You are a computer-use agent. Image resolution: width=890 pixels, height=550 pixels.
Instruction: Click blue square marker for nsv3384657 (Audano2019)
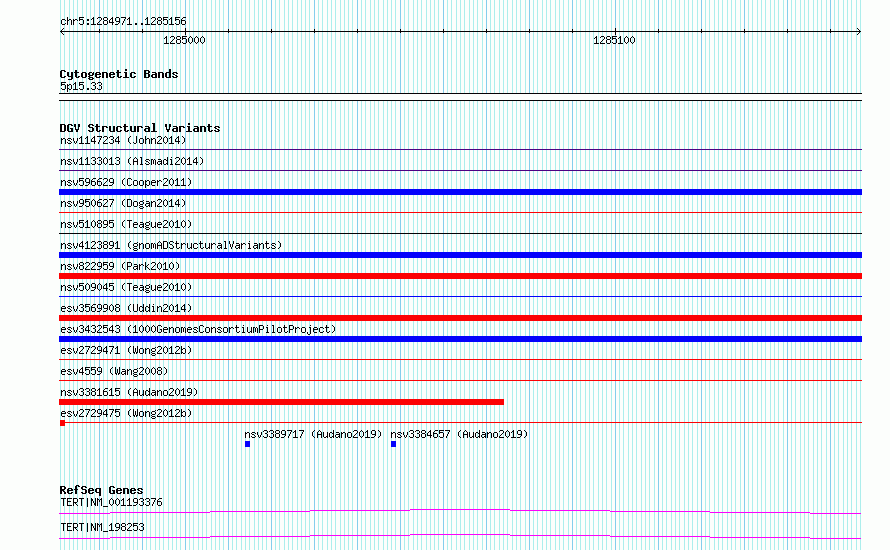pyautogui.click(x=393, y=444)
